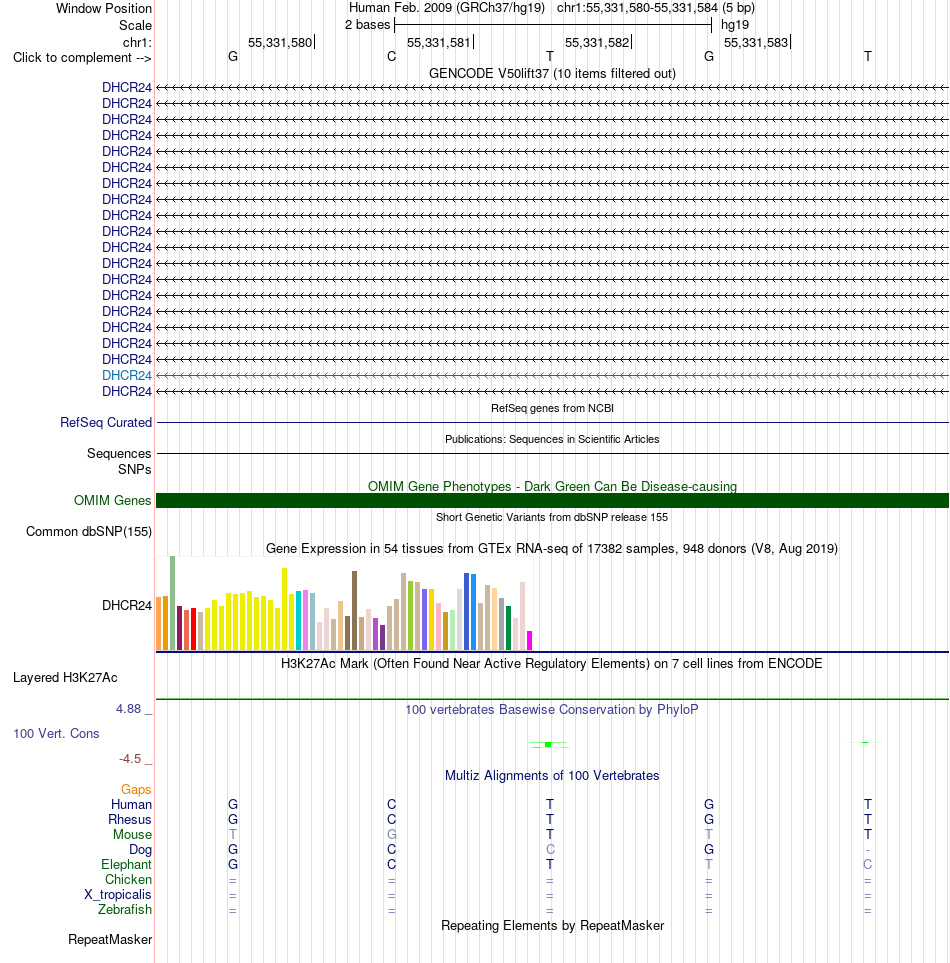The width and height of the screenshot is (950, 963).
Task: Open the 'RefSeq genes from NCBI' track title
Action: (x=552, y=408)
